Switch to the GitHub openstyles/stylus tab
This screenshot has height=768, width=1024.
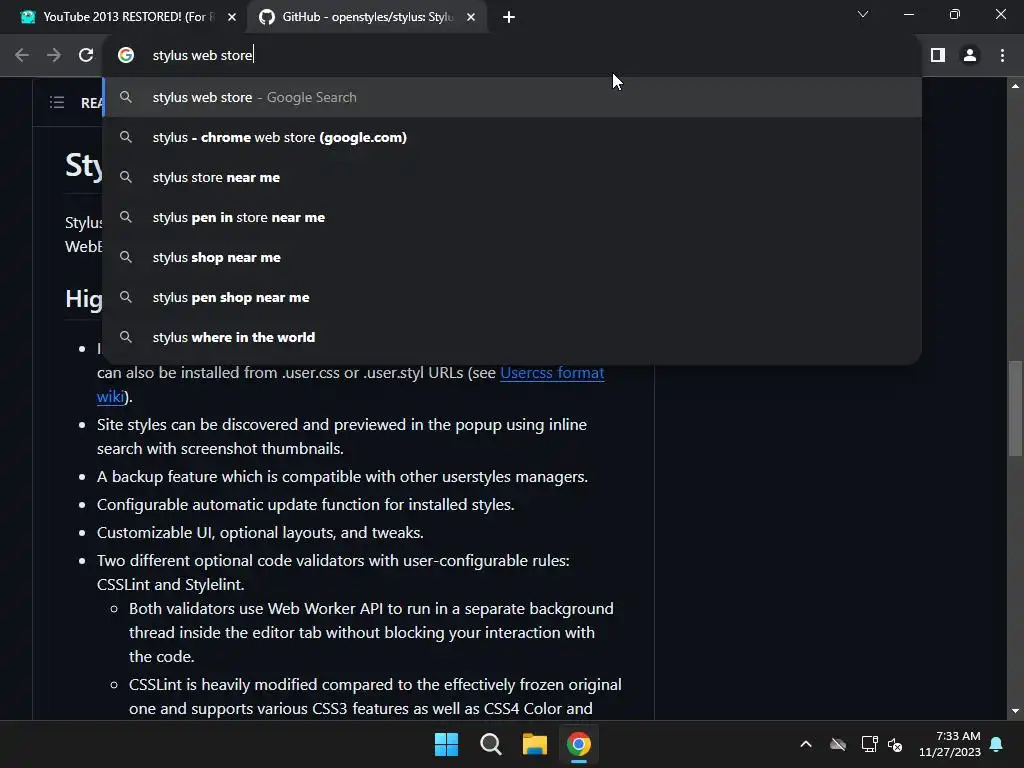coord(368,17)
